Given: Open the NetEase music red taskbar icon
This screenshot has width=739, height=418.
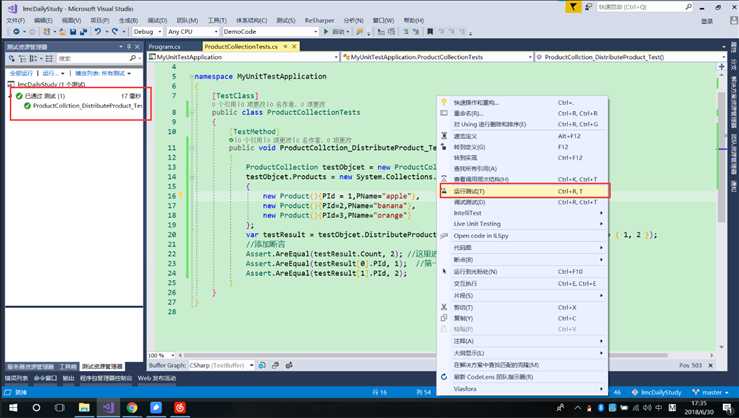Looking at the screenshot, I should click(180, 407).
